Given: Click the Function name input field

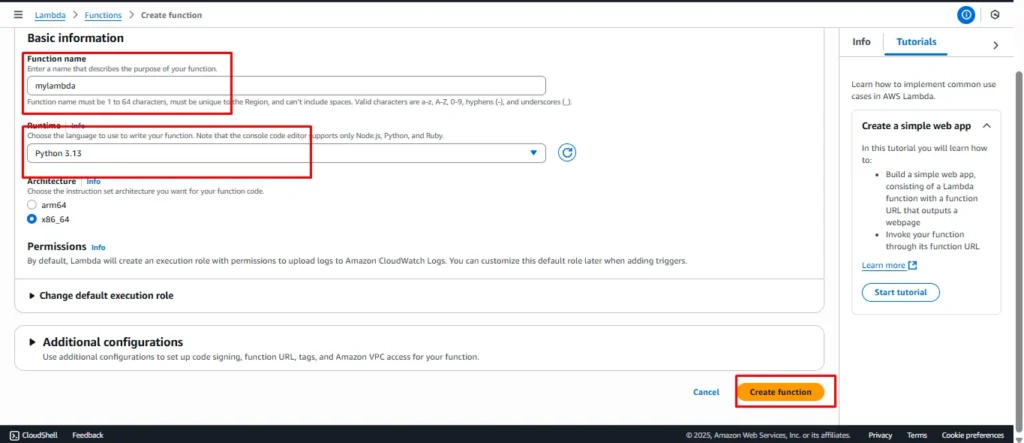Looking at the screenshot, I should (x=286, y=86).
